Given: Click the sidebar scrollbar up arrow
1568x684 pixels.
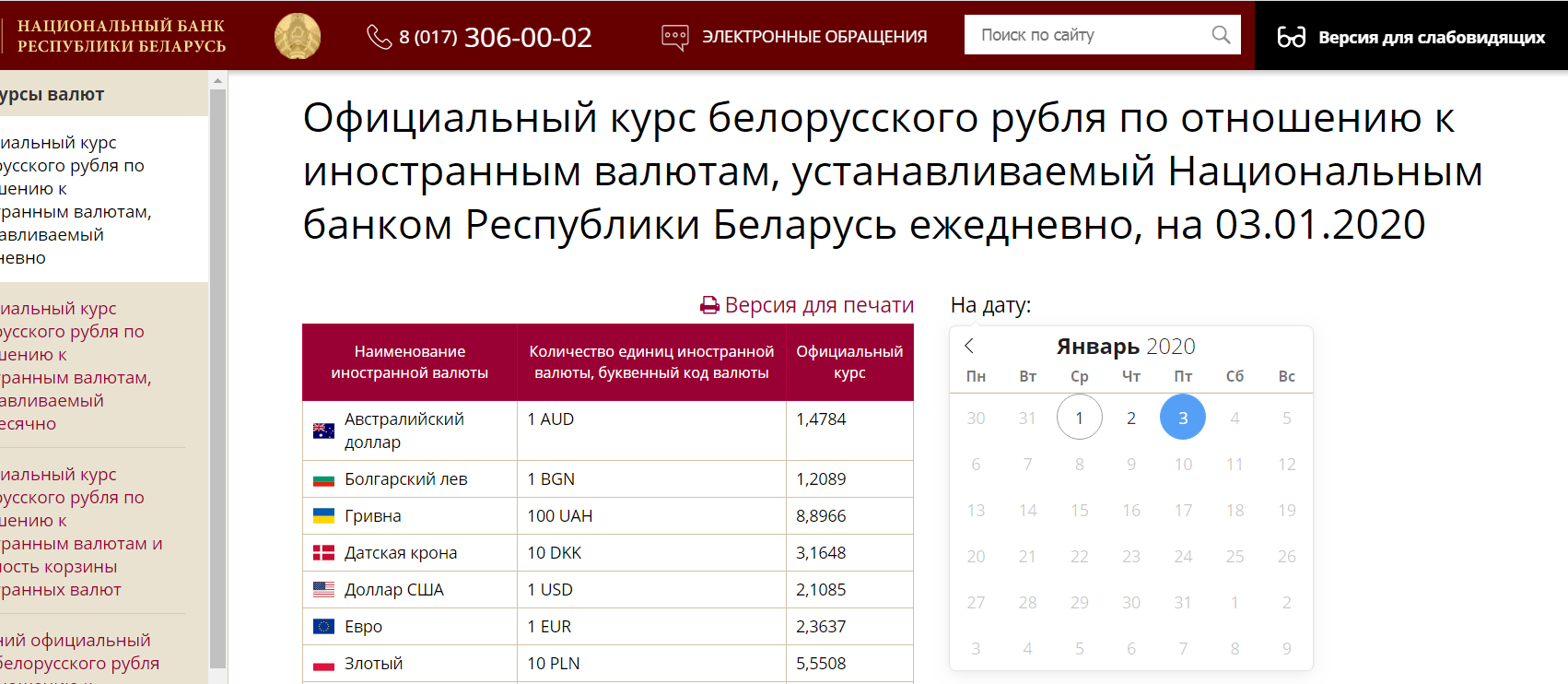Looking at the screenshot, I should click(x=218, y=81).
